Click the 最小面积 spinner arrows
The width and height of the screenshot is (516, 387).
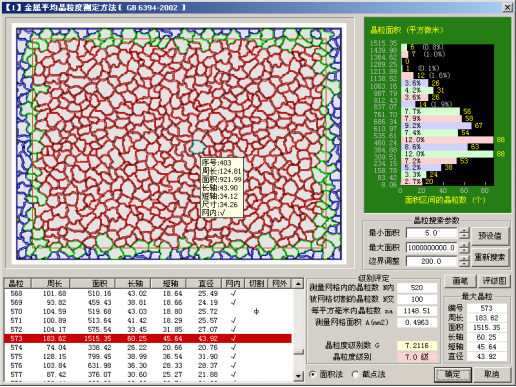point(464,233)
